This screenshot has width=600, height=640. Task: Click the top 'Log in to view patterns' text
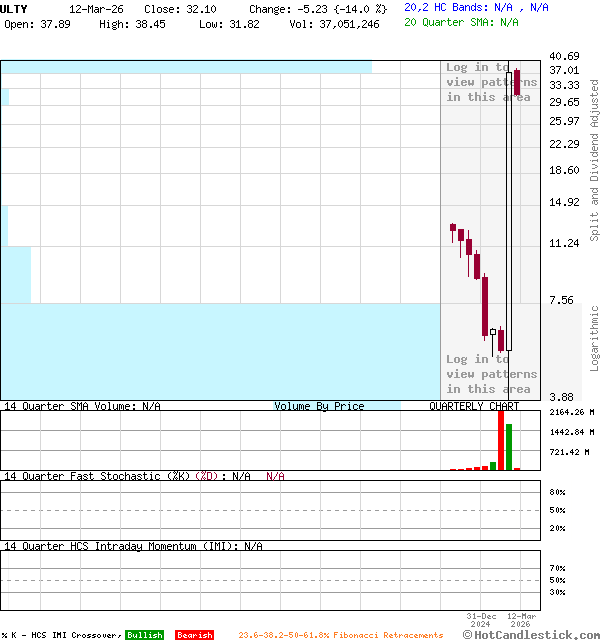[490, 82]
